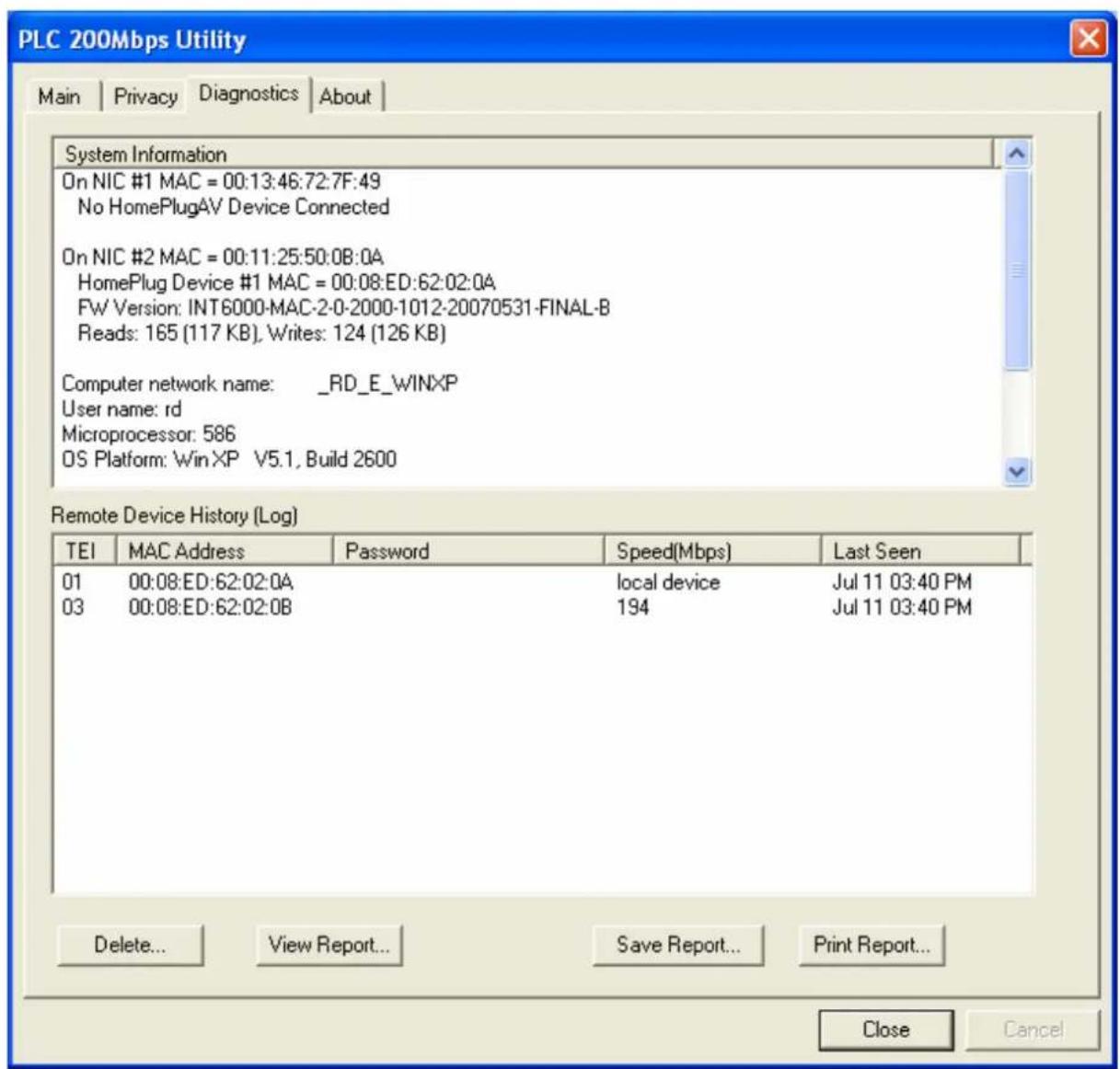Close the PLC 200Mbps Utility window
This screenshot has height=1069, width=1120.
[1089, 39]
